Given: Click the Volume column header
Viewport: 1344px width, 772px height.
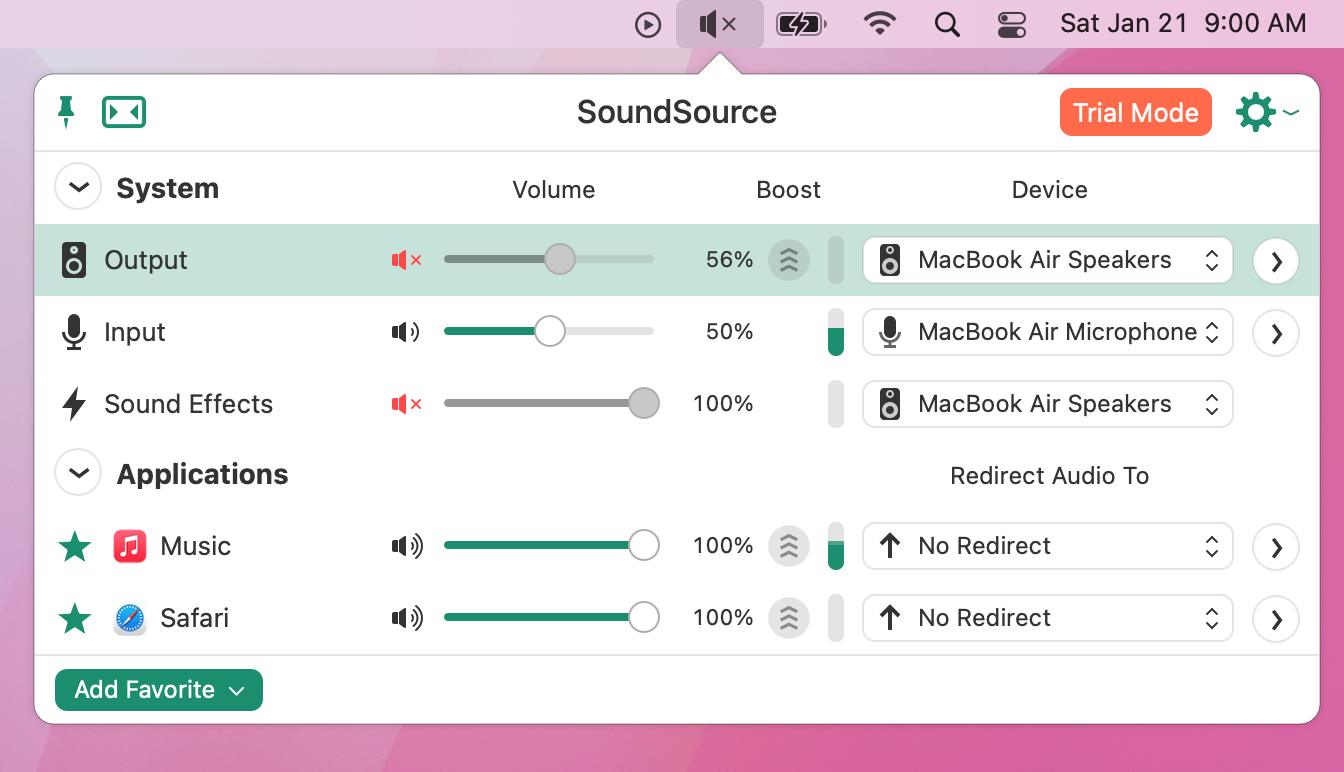Looking at the screenshot, I should (x=553, y=190).
